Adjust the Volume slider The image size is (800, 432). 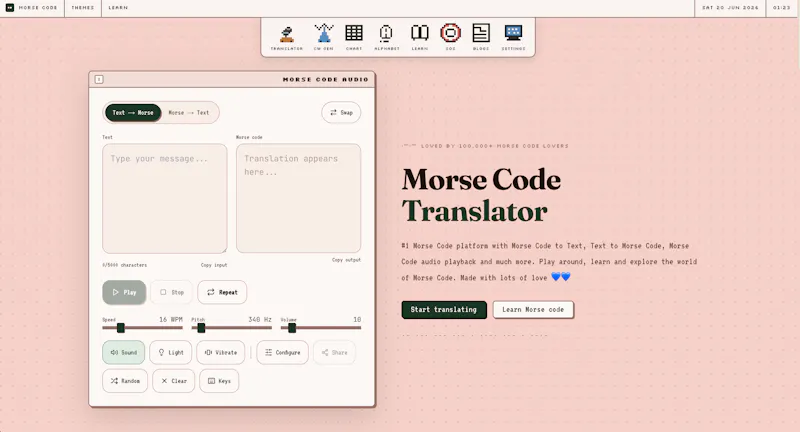coord(321,328)
